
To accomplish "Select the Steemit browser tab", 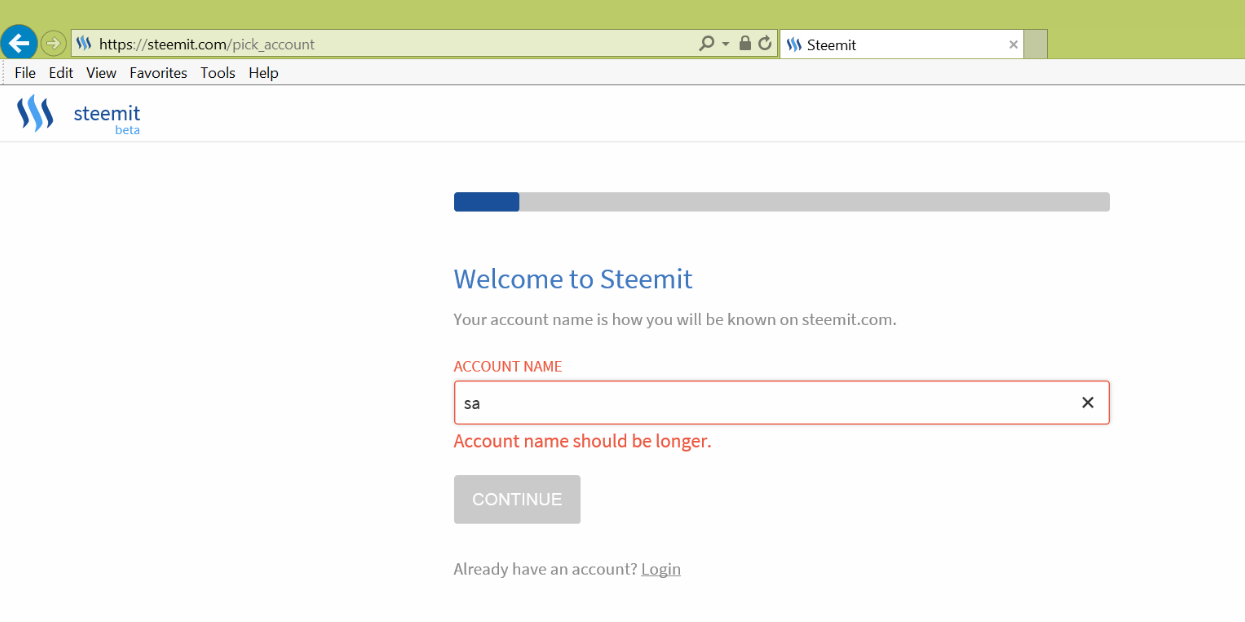I will click(x=901, y=44).
